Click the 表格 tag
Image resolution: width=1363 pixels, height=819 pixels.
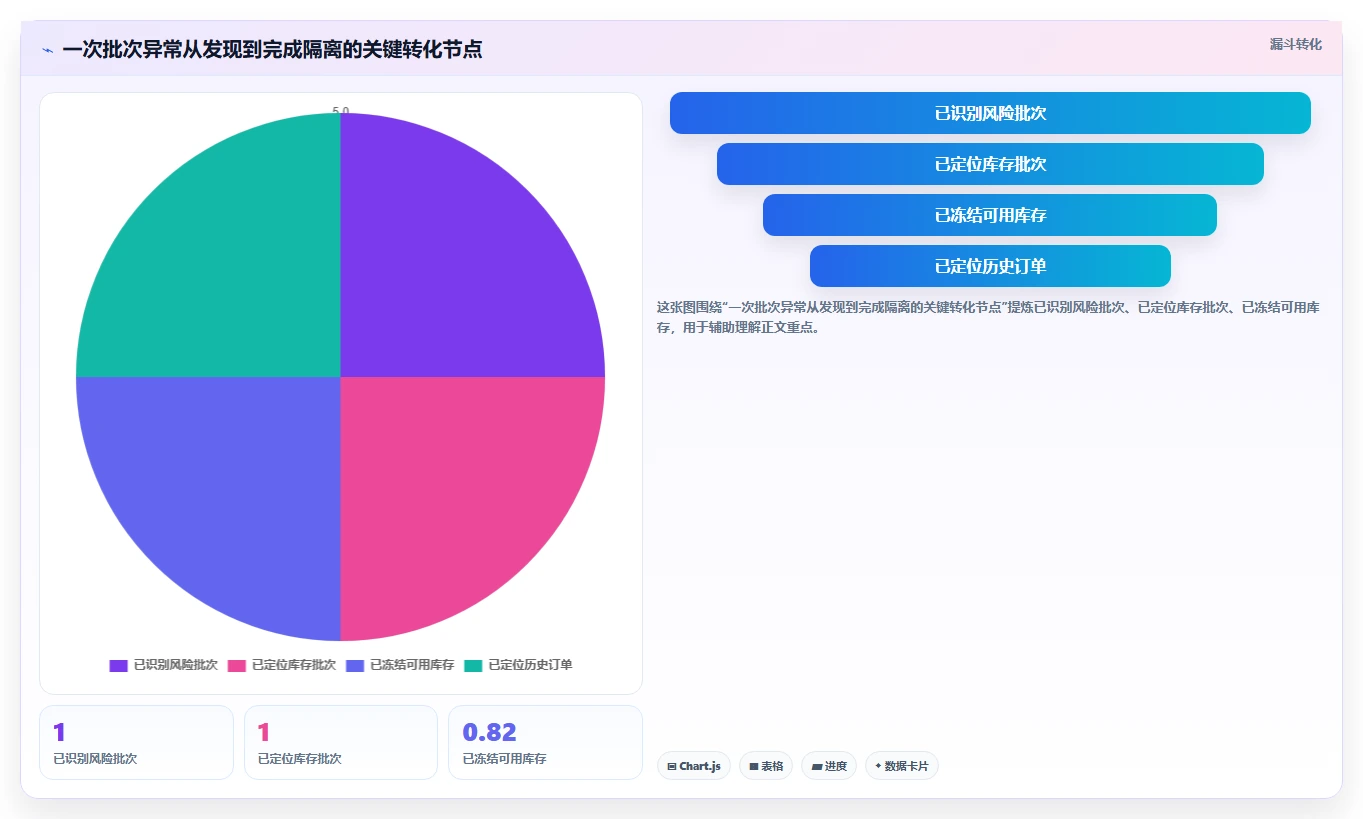(766, 766)
